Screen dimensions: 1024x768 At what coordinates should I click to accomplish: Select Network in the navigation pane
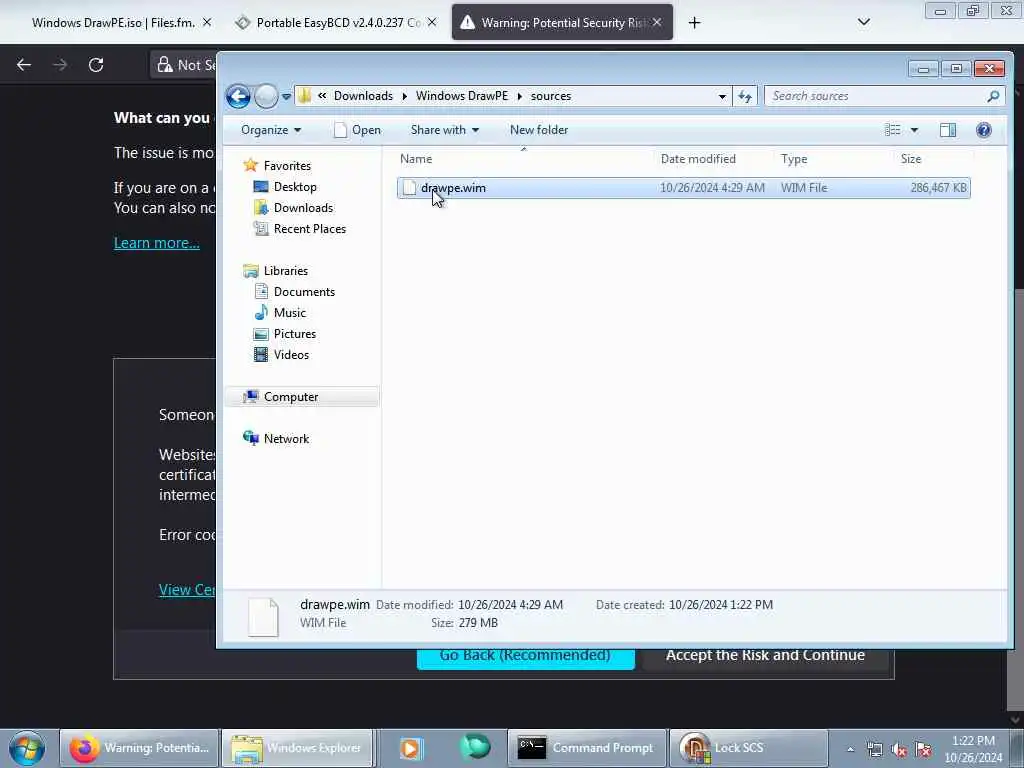pos(286,439)
